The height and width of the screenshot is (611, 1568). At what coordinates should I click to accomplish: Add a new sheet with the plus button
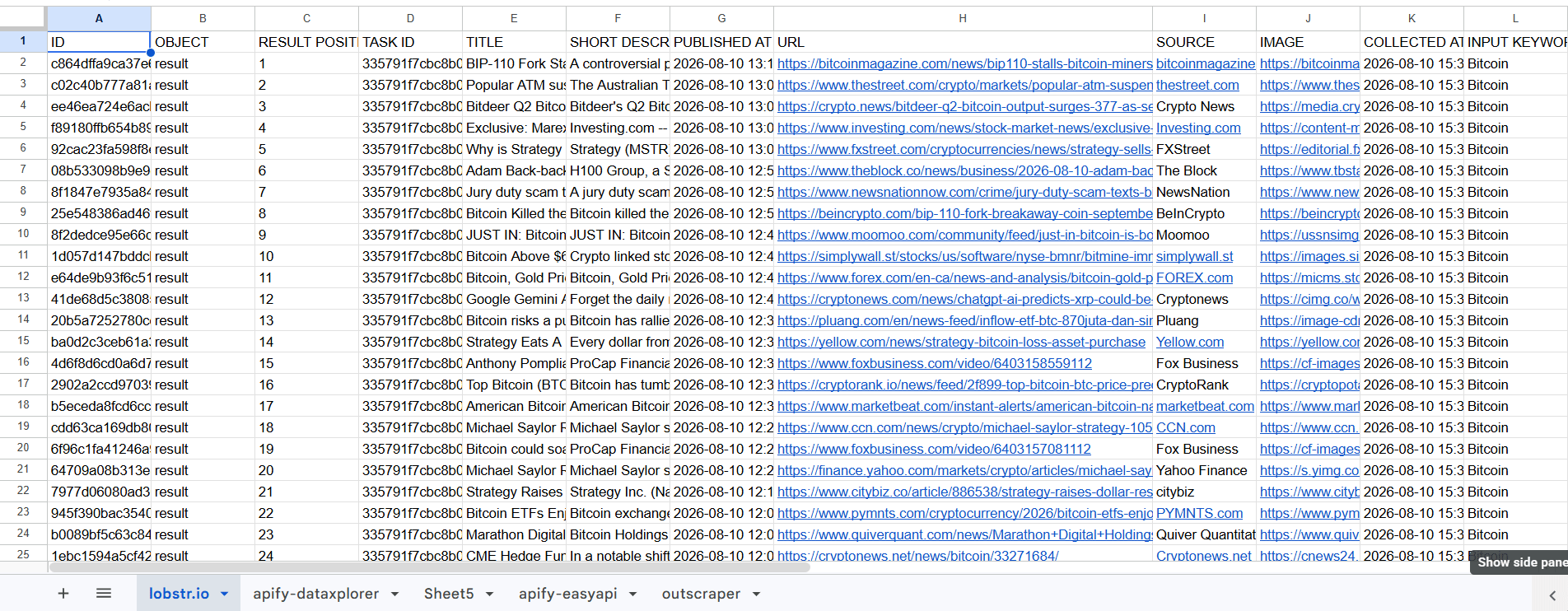63,593
